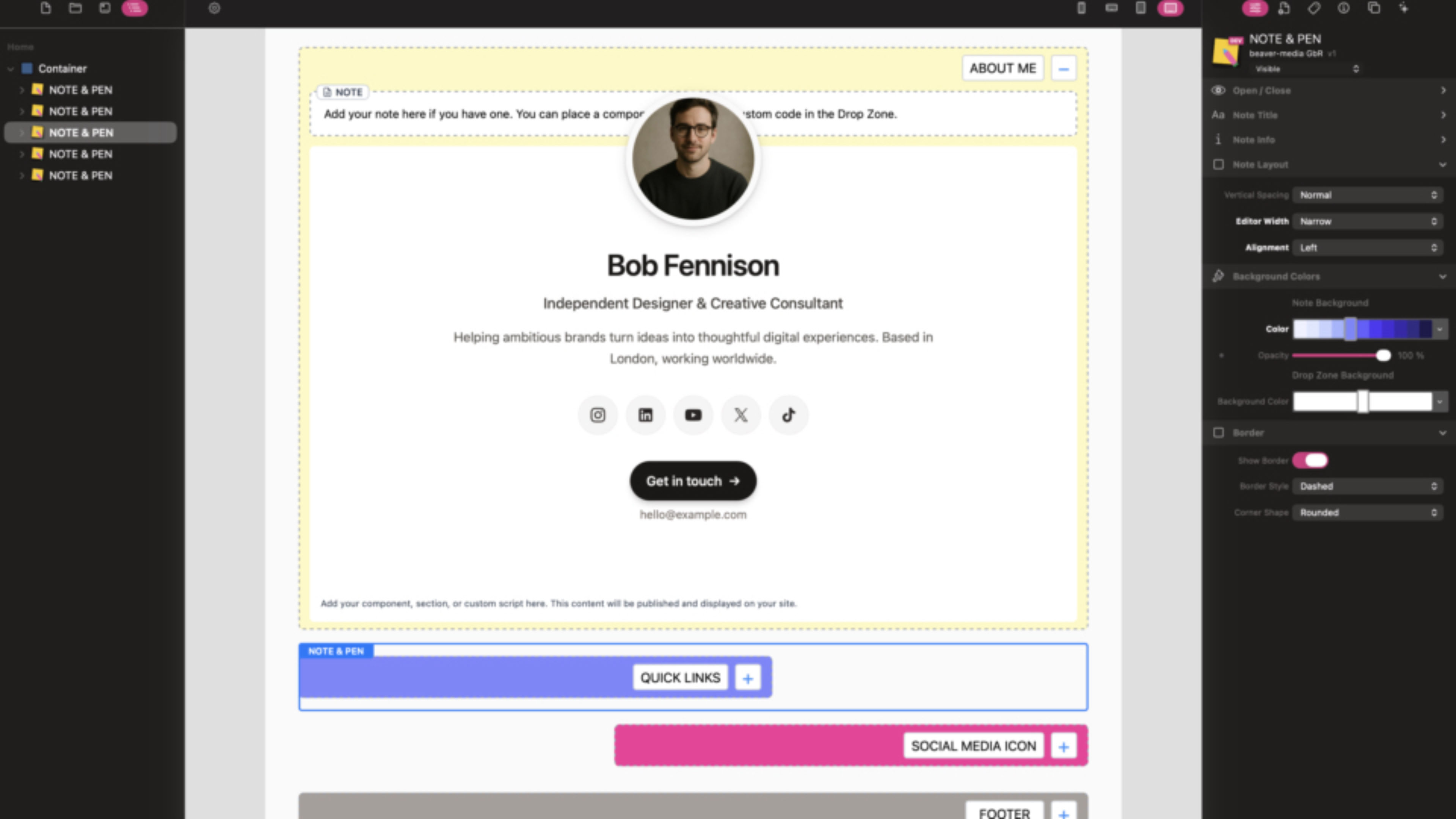
Task: Click the Drop Zone Background Color swatch
Action: pos(1363,401)
